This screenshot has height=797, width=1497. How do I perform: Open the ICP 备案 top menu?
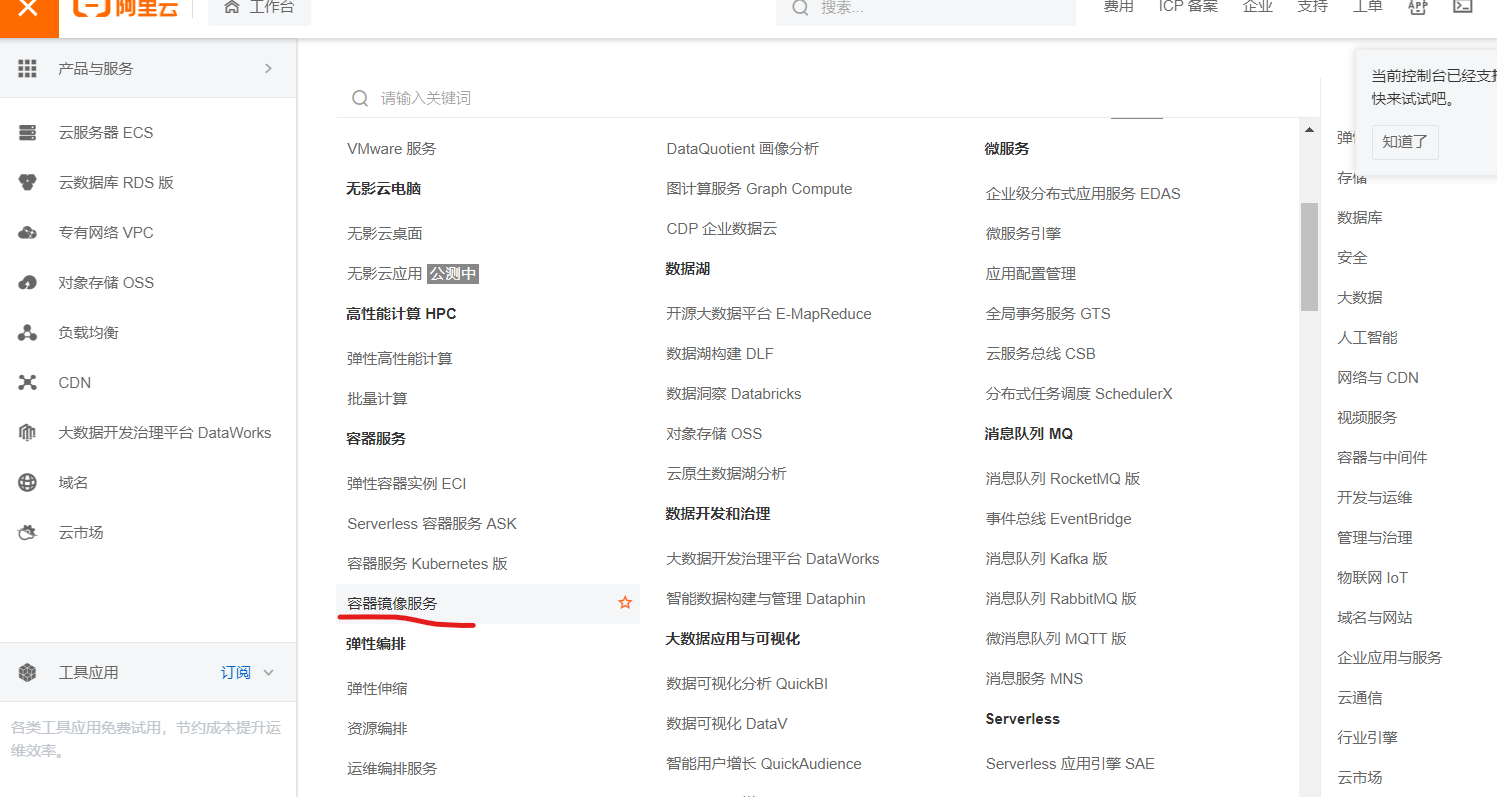1188,6
